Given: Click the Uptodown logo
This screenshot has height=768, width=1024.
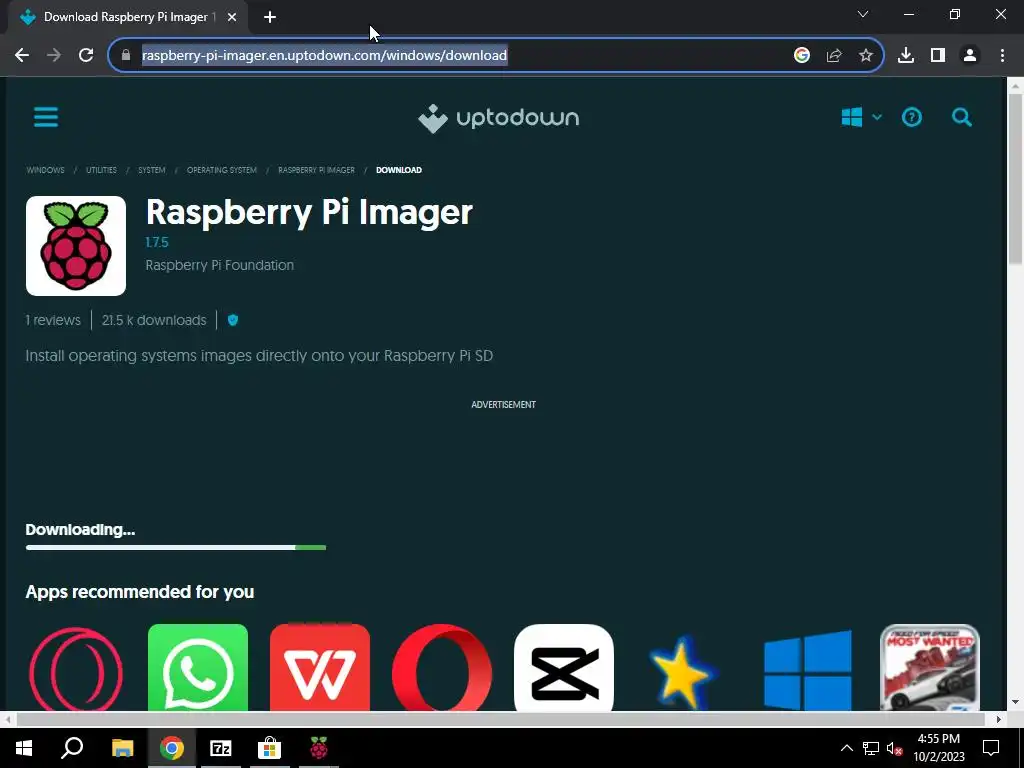Looking at the screenshot, I should (498, 118).
